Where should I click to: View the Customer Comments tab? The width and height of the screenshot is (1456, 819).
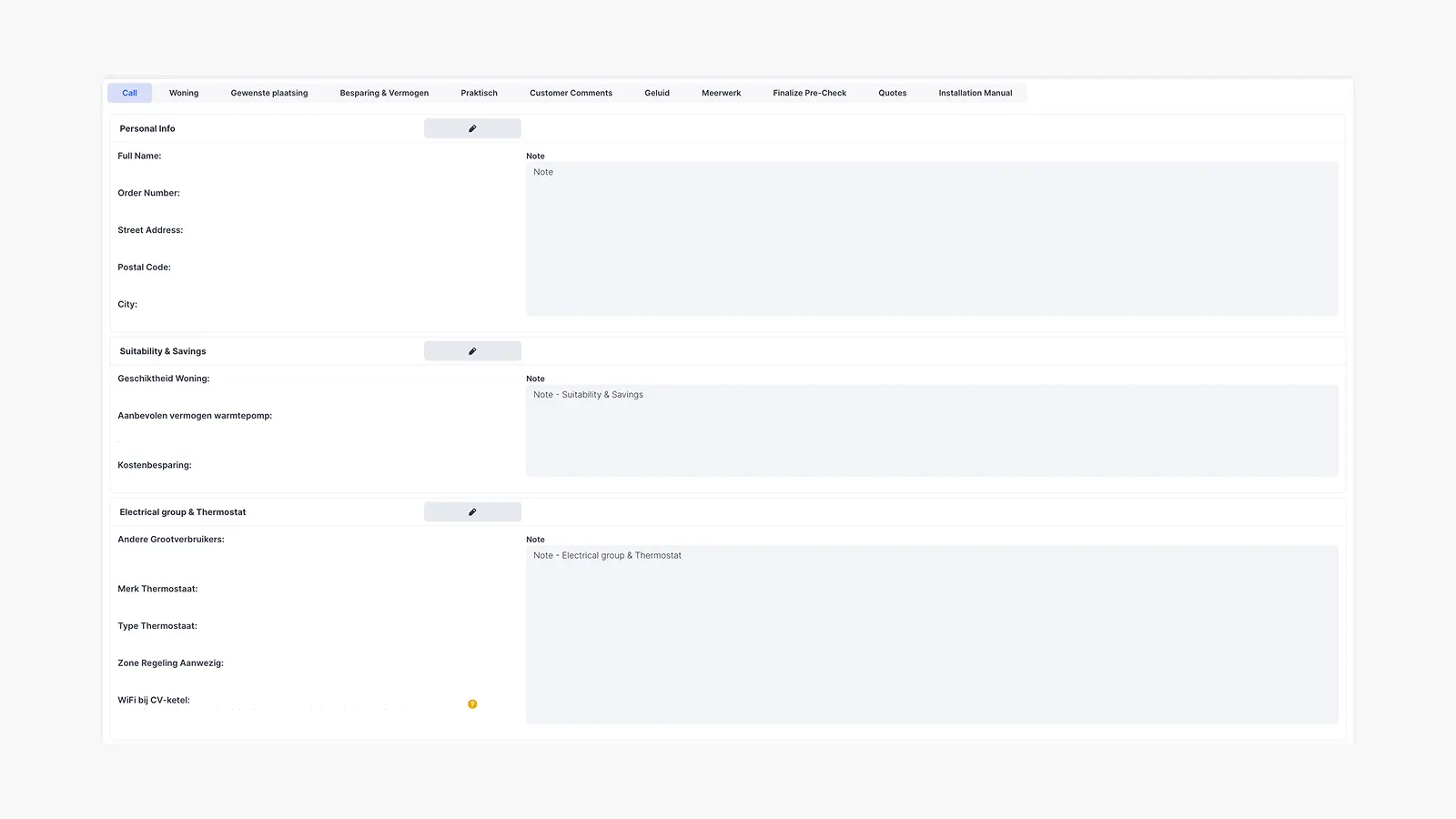[x=571, y=93]
